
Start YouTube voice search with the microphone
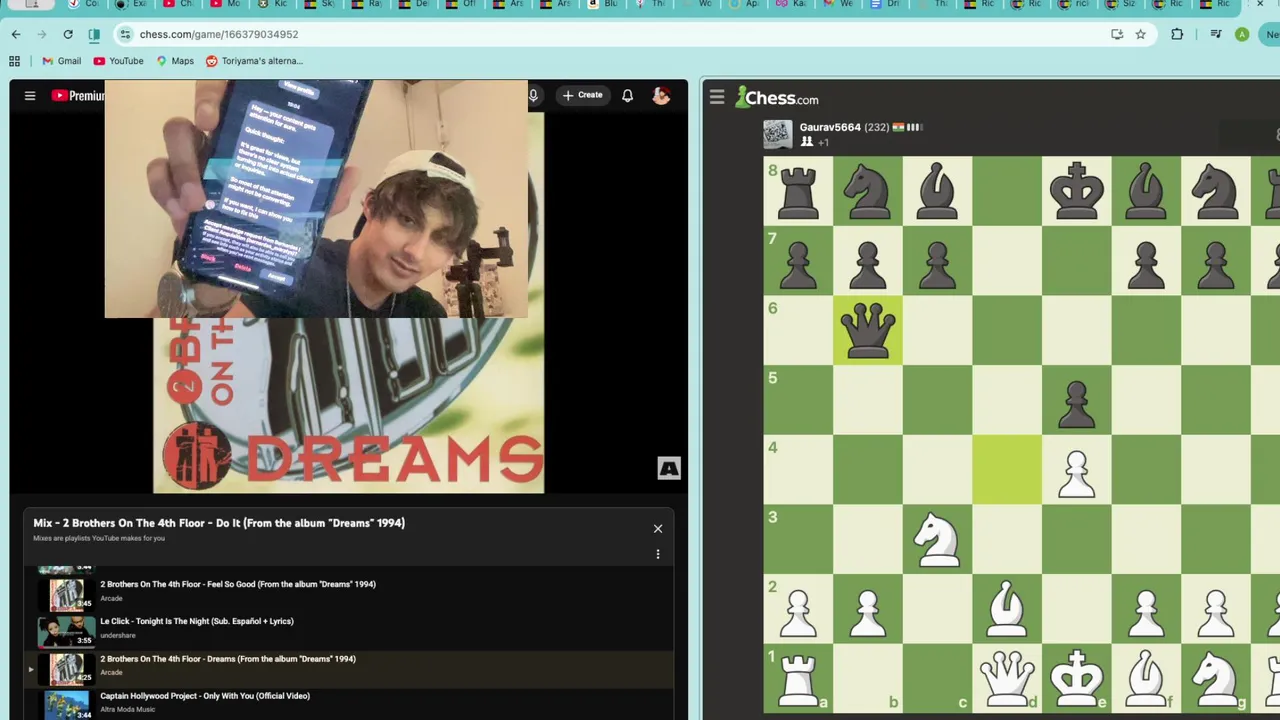(533, 96)
